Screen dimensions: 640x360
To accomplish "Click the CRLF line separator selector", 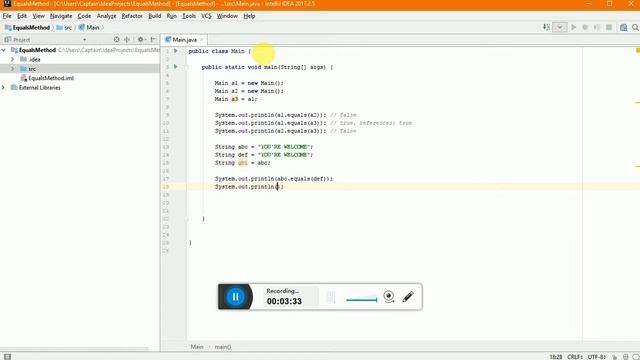I will point(575,357).
